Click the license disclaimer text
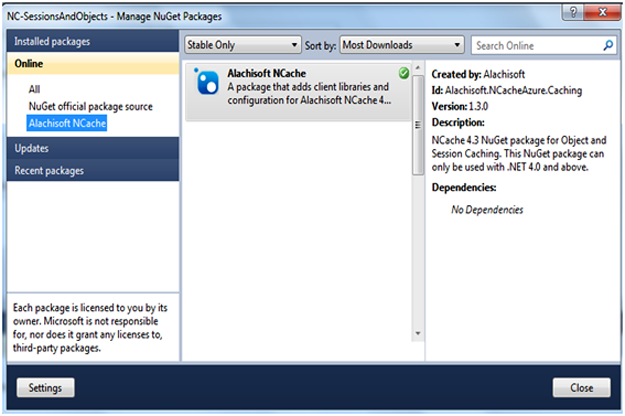The image size is (625, 416). [90, 328]
